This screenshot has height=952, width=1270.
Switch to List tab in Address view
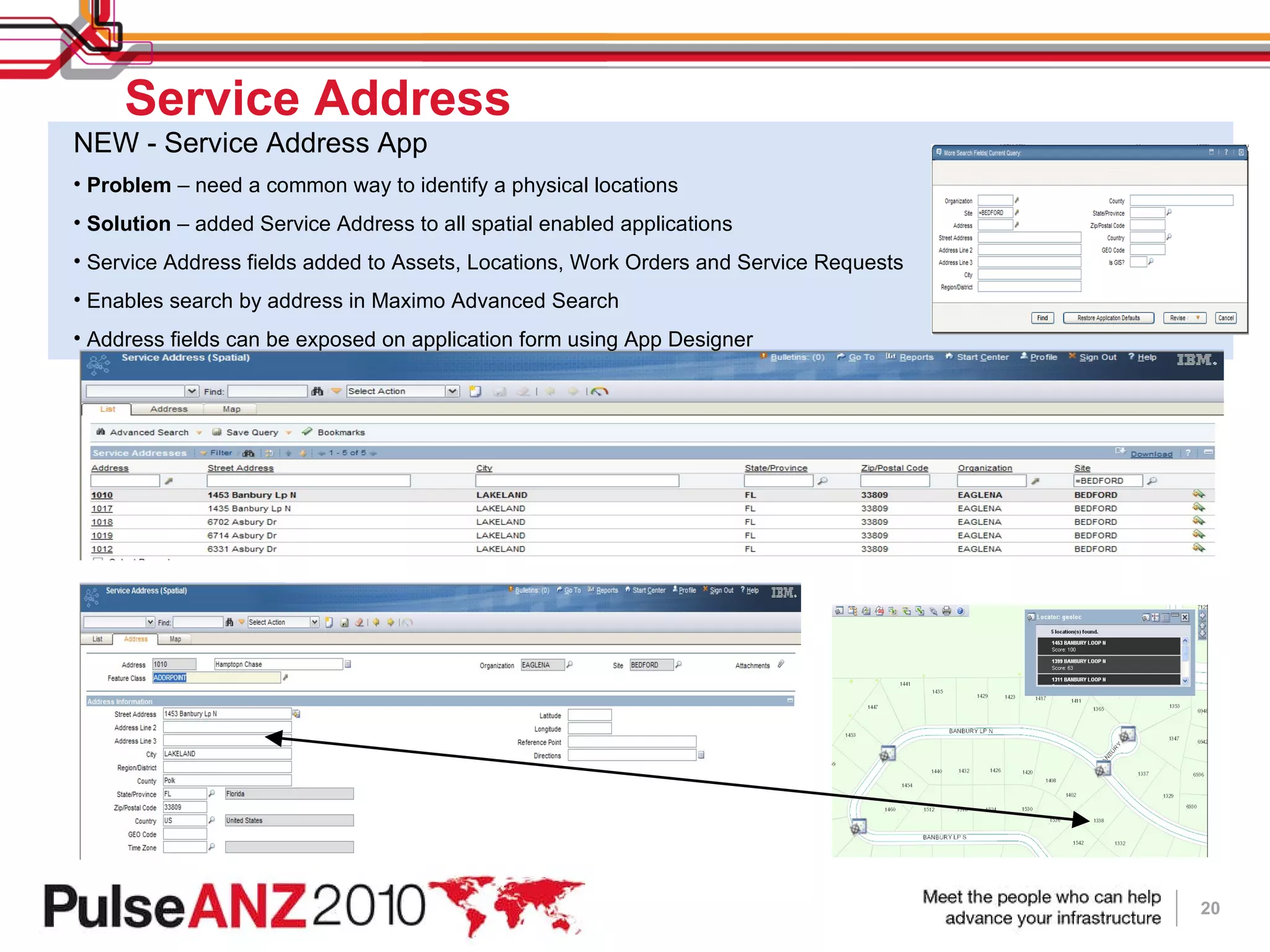click(97, 639)
